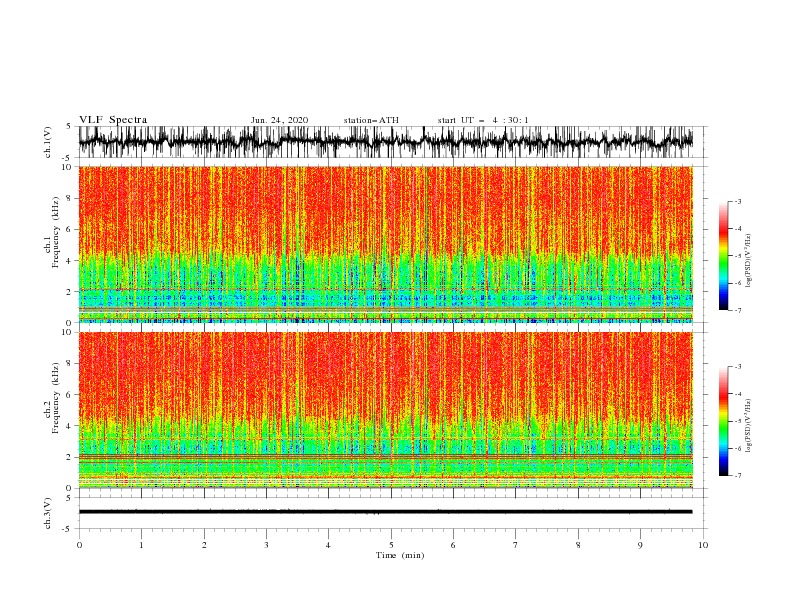Select the date text "Jun. 24, 2020"
The height and width of the screenshot is (612, 792).
[x=279, y=120]
